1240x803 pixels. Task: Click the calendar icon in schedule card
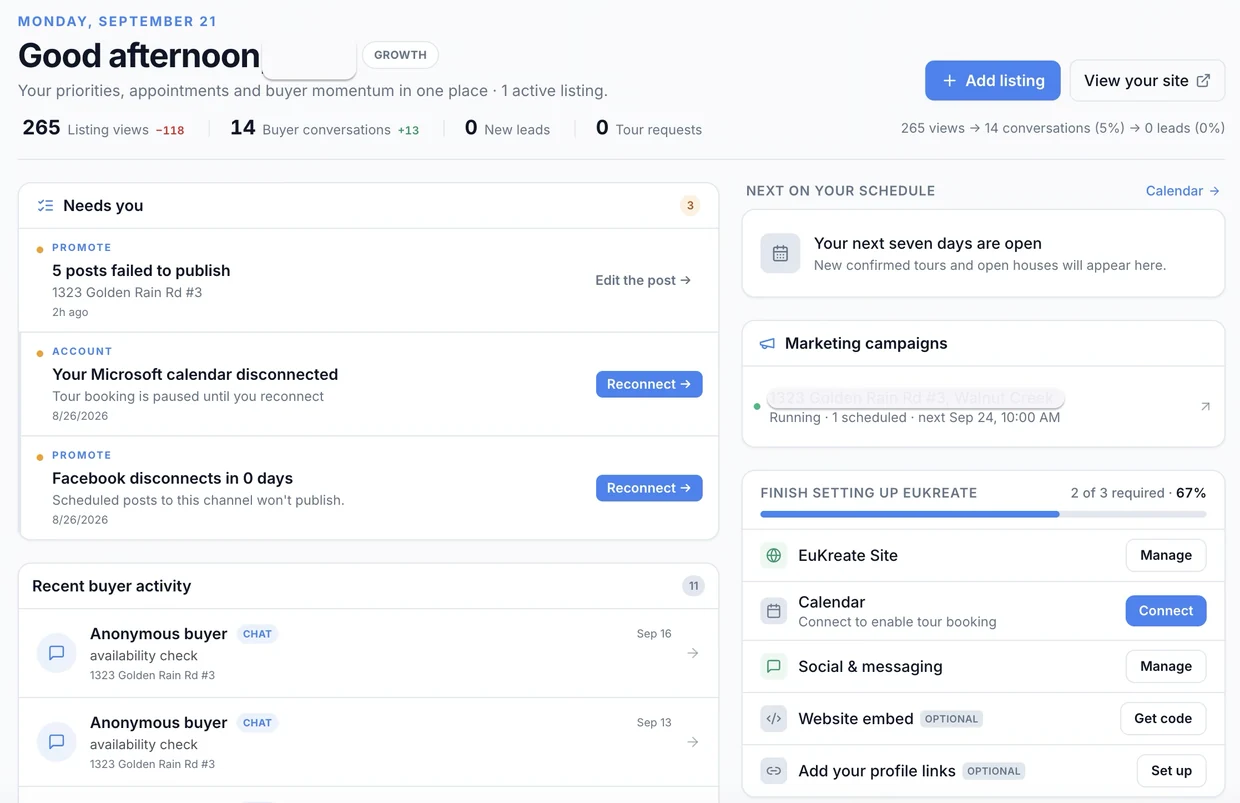click(x=780, y=253)
